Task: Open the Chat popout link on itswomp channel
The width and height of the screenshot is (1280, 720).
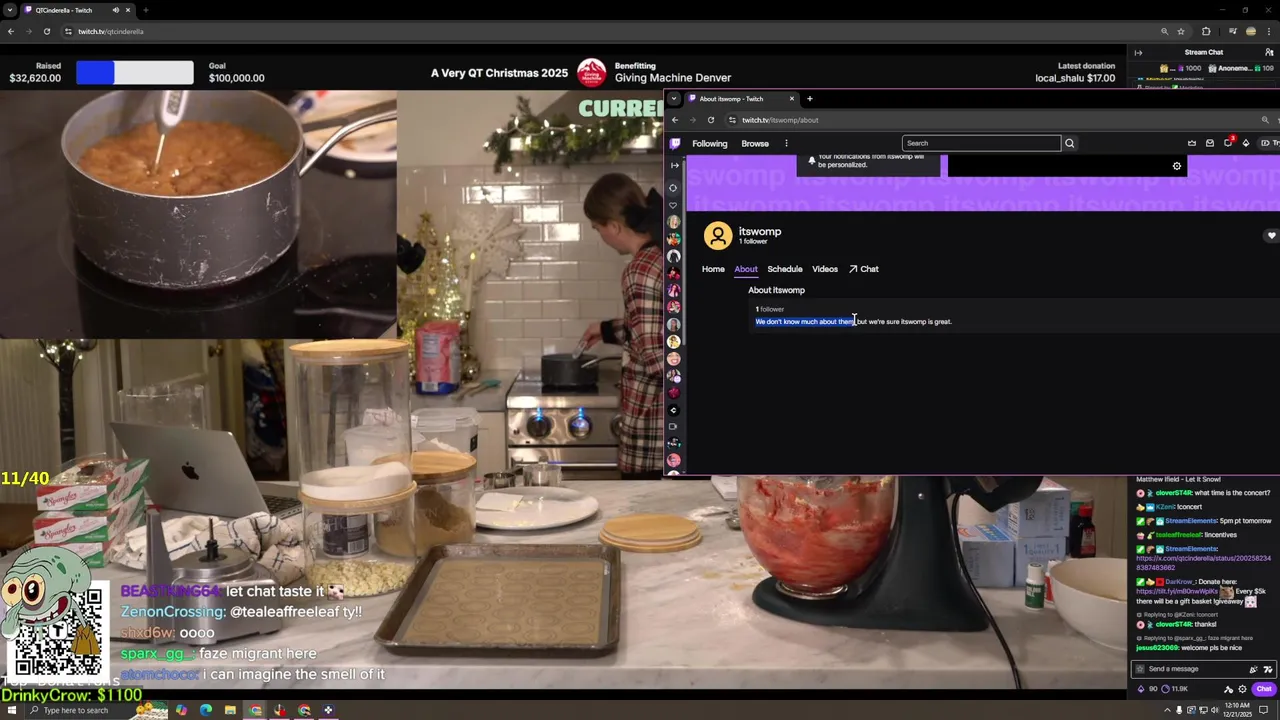Action: click(864, 269)
